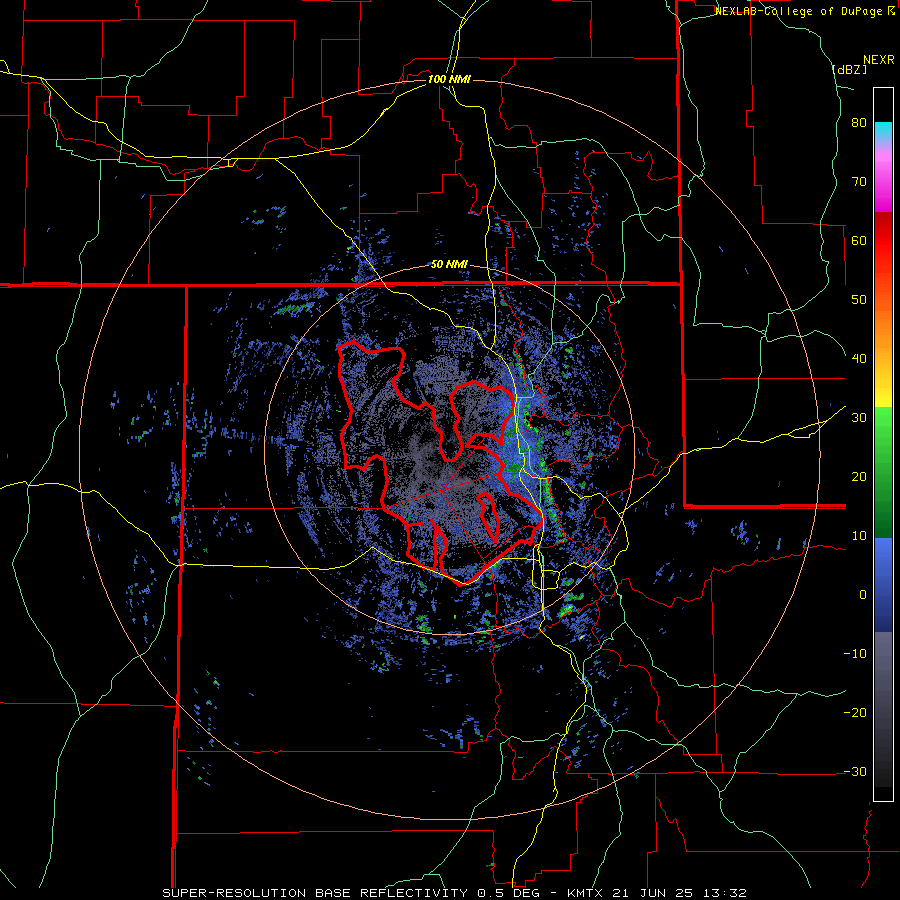This screenshot has width=900, height=900.
Task: Click the "KMTX 21 JUN 25 13:32" timestamp
Action: (657, 893)
